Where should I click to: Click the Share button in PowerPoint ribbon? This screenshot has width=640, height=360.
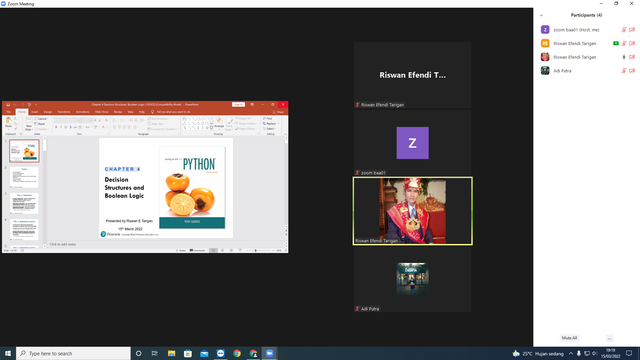click(x=279, y=112)
